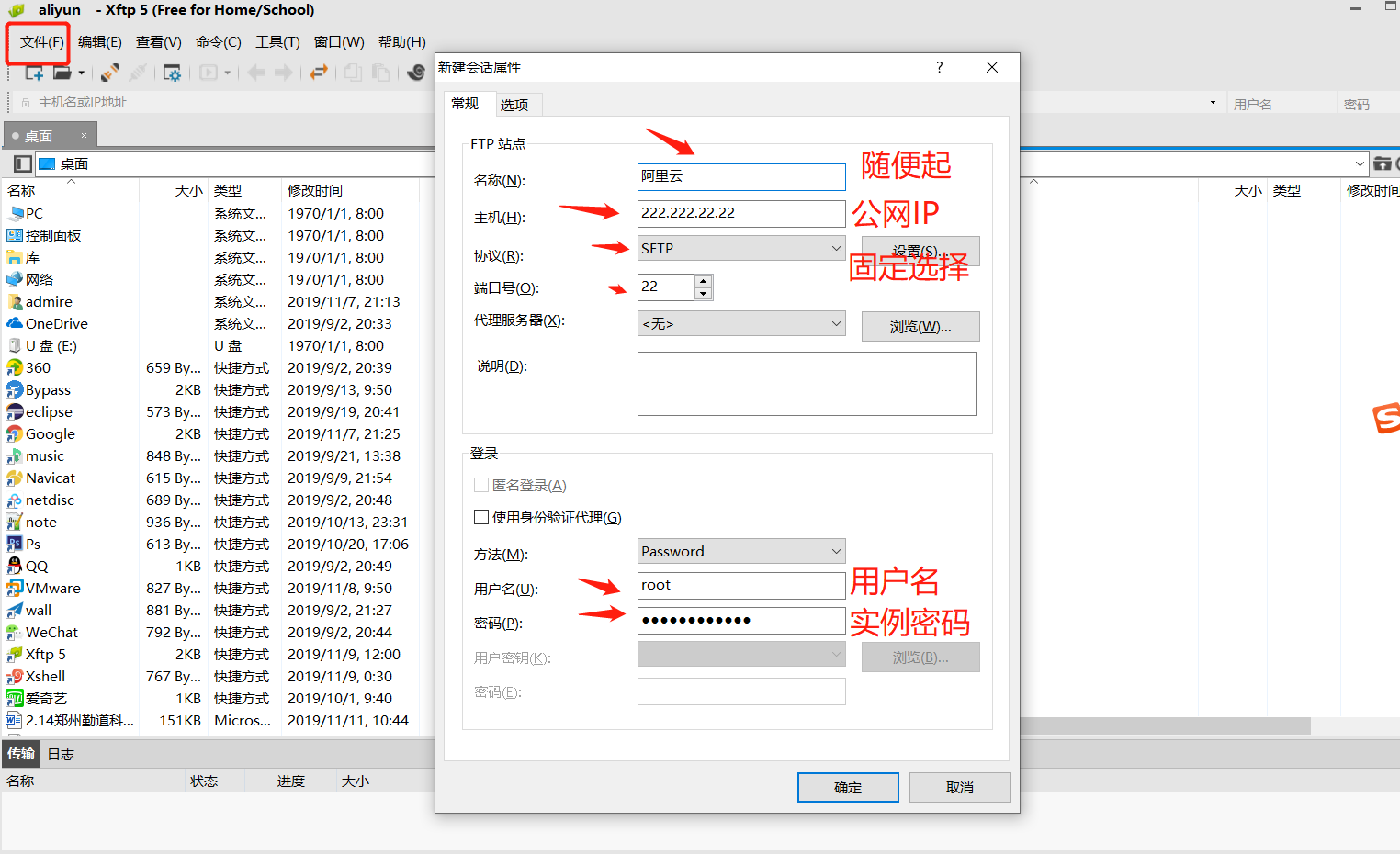Click the folder tree toggle icon left of path
The height and width of the screenshot is (854, 1400).
23,163
